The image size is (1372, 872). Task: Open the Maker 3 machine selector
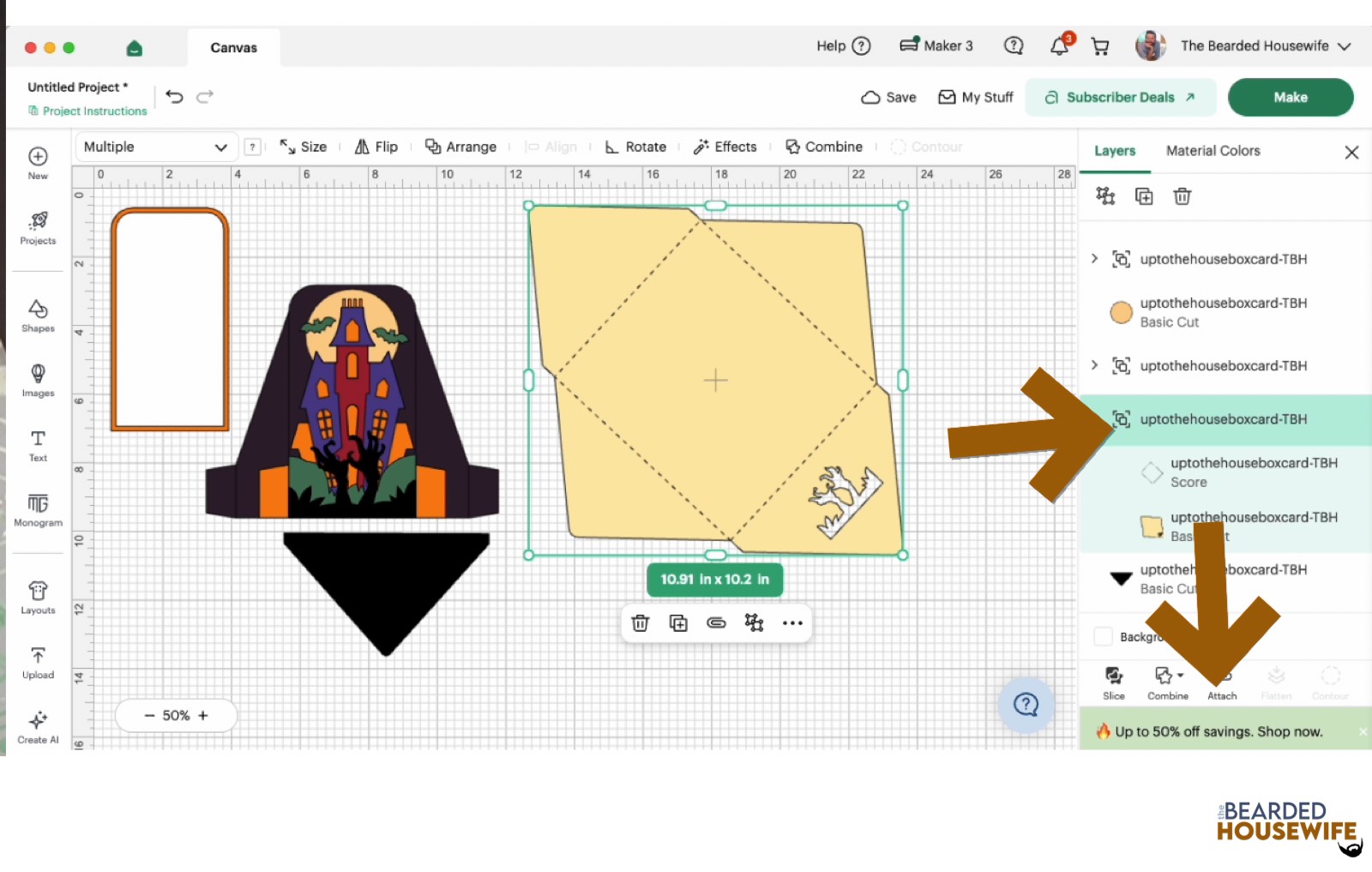tap(936, 46)
